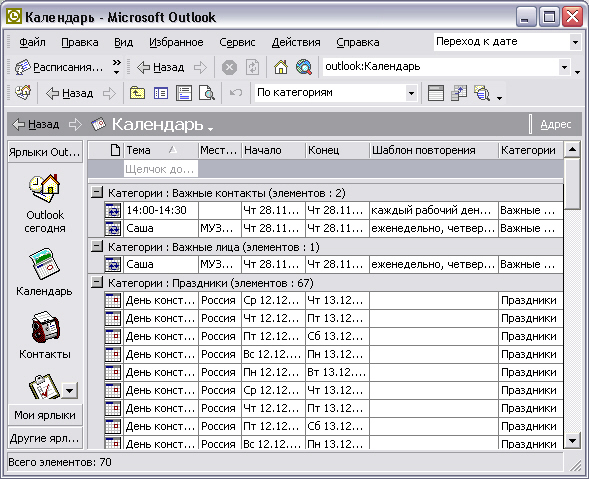
Task: Open the Действия menu
Action: [x=296, y=42]
